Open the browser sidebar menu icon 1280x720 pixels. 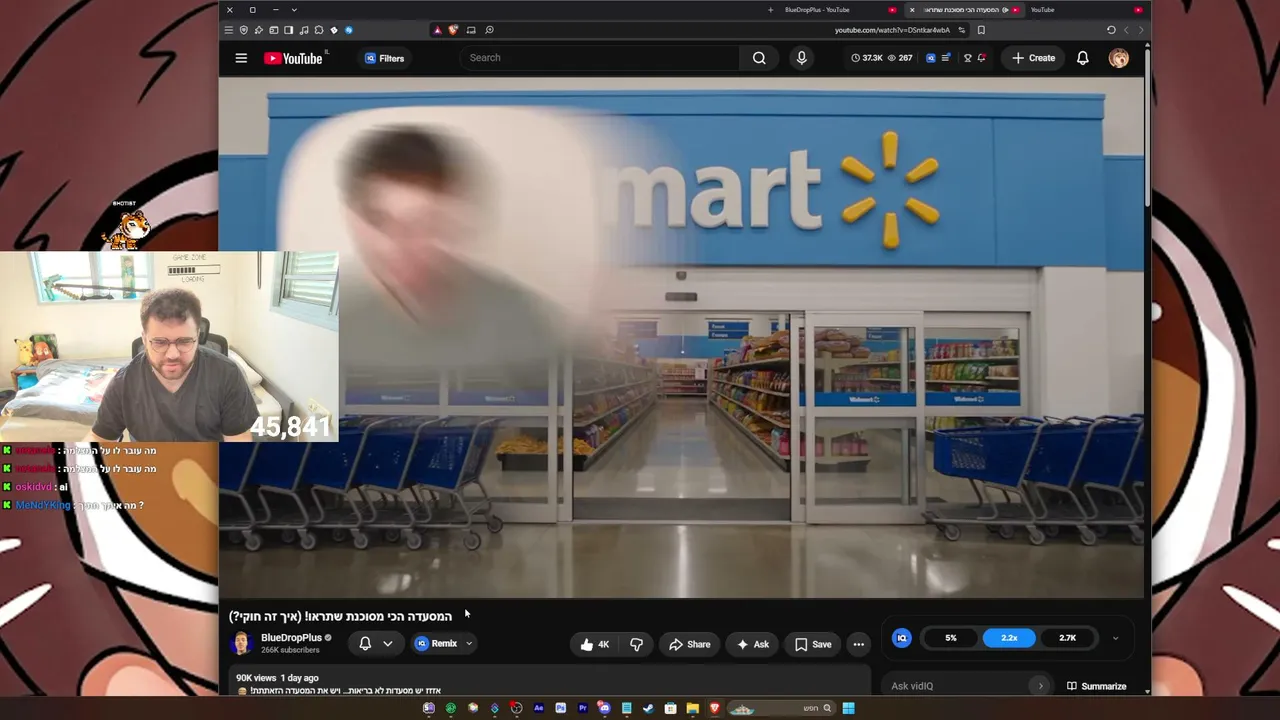click(228, 30)
